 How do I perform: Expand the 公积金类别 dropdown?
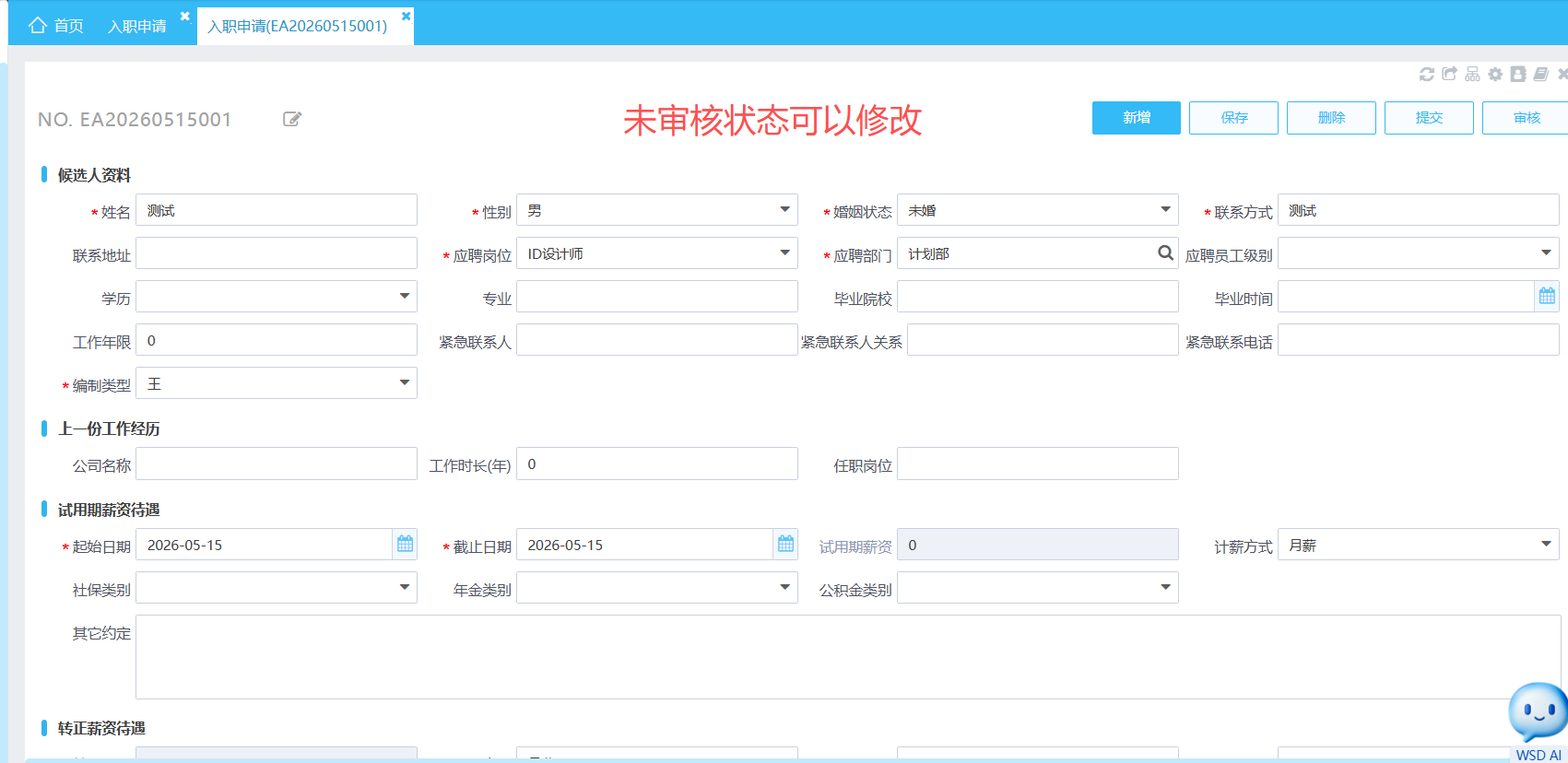point(1165,587)
